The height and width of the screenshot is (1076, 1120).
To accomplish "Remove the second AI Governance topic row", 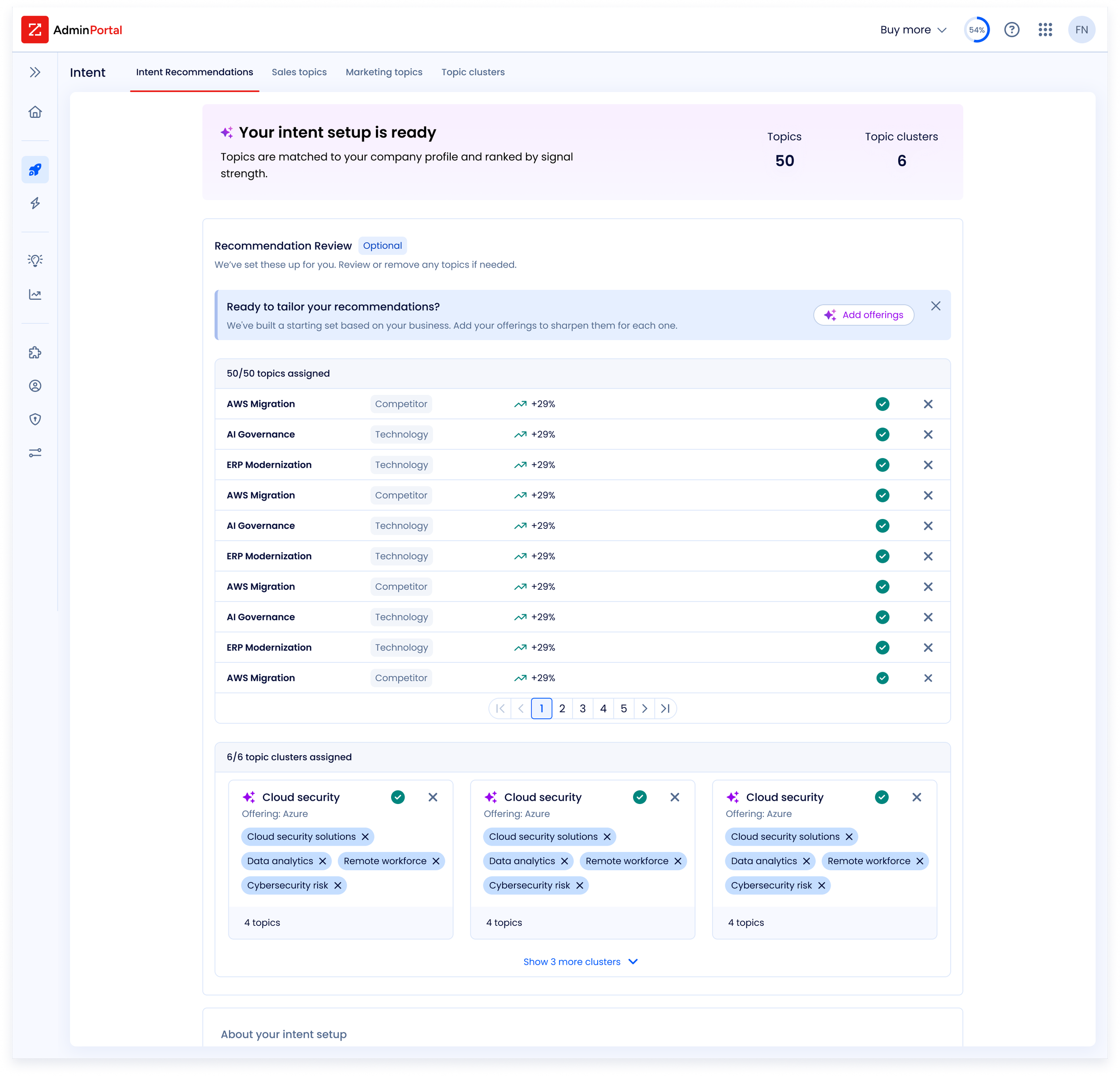I will pos(928,526).
